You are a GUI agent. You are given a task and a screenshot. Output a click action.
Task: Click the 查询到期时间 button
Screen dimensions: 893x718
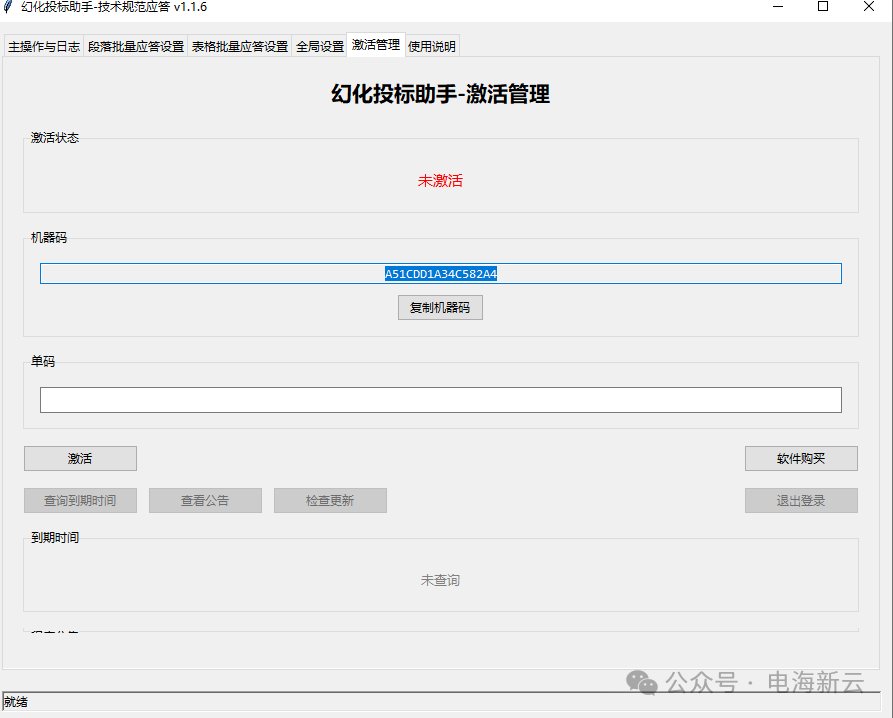tap(80, 500)
